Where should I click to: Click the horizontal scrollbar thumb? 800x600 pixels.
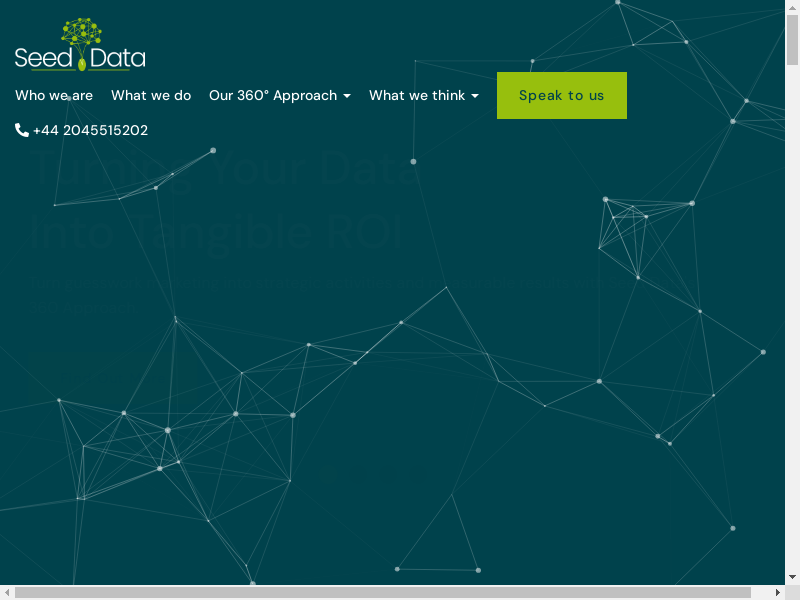[390, 592]
